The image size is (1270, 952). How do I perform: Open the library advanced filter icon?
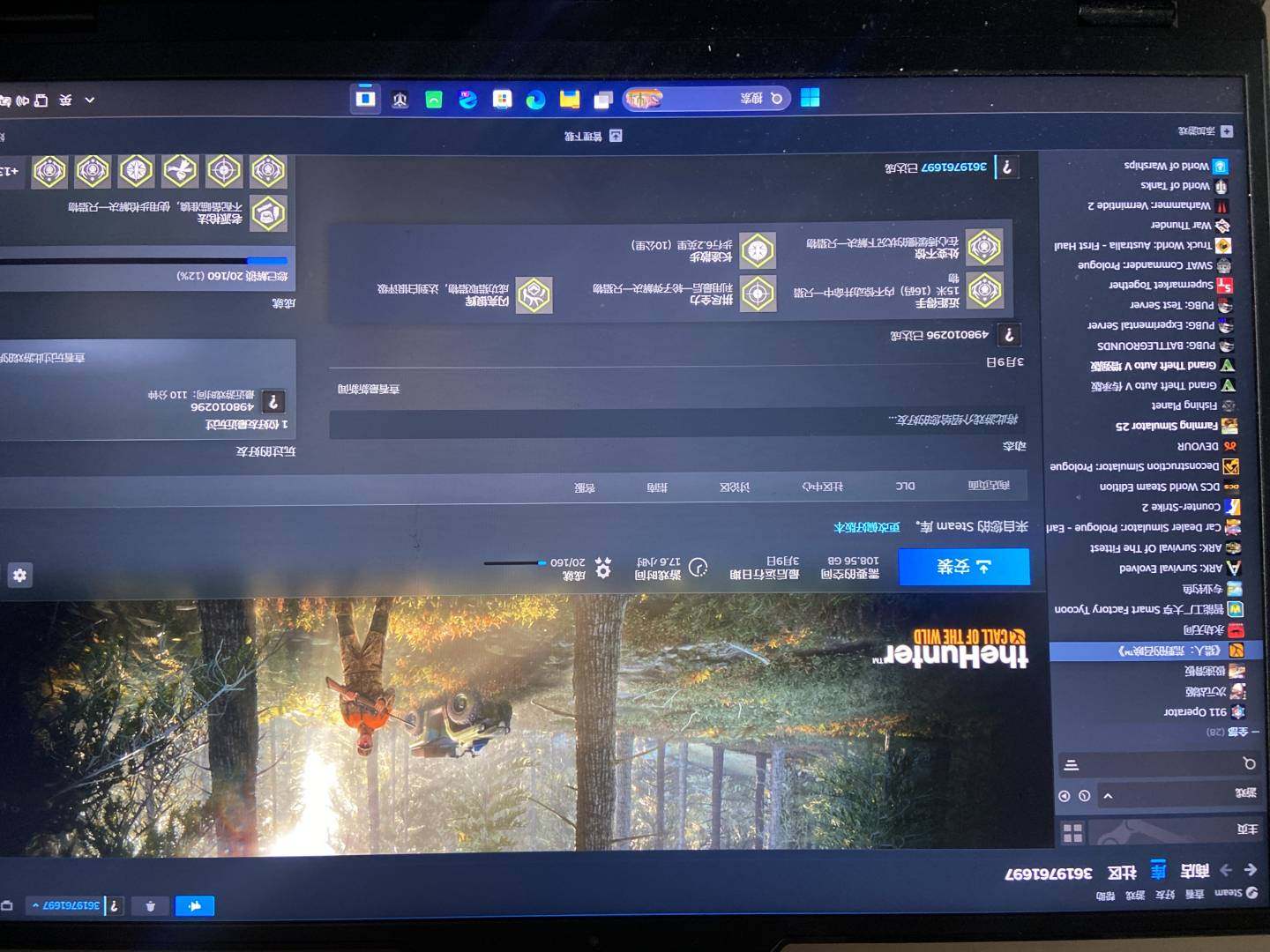point(1072,764)
